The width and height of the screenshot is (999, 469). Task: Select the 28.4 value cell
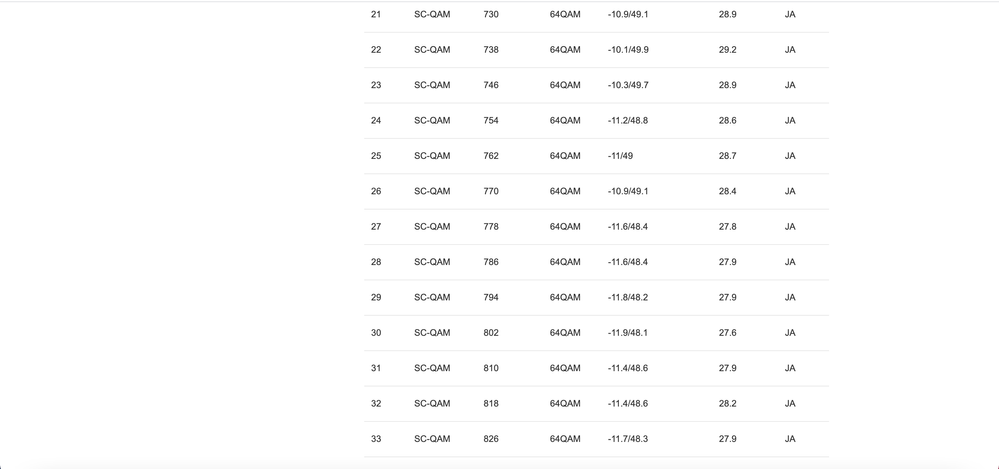pyautogui.click(x=727, y=191)
